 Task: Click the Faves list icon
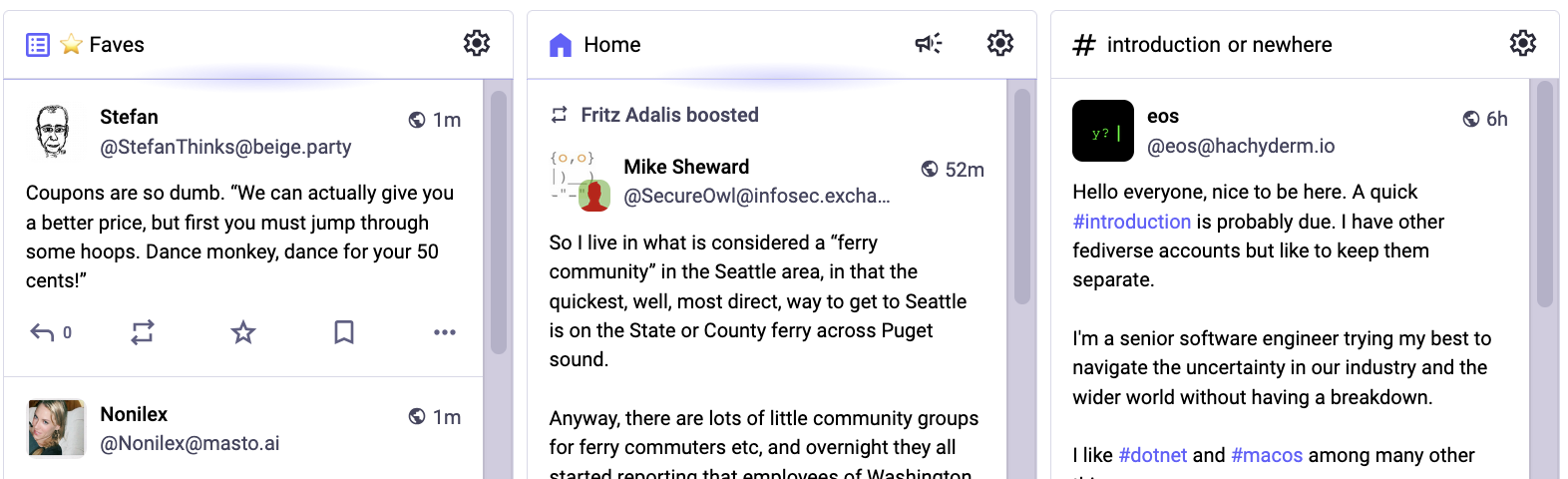pyautogui.click(x=38, y=45)
